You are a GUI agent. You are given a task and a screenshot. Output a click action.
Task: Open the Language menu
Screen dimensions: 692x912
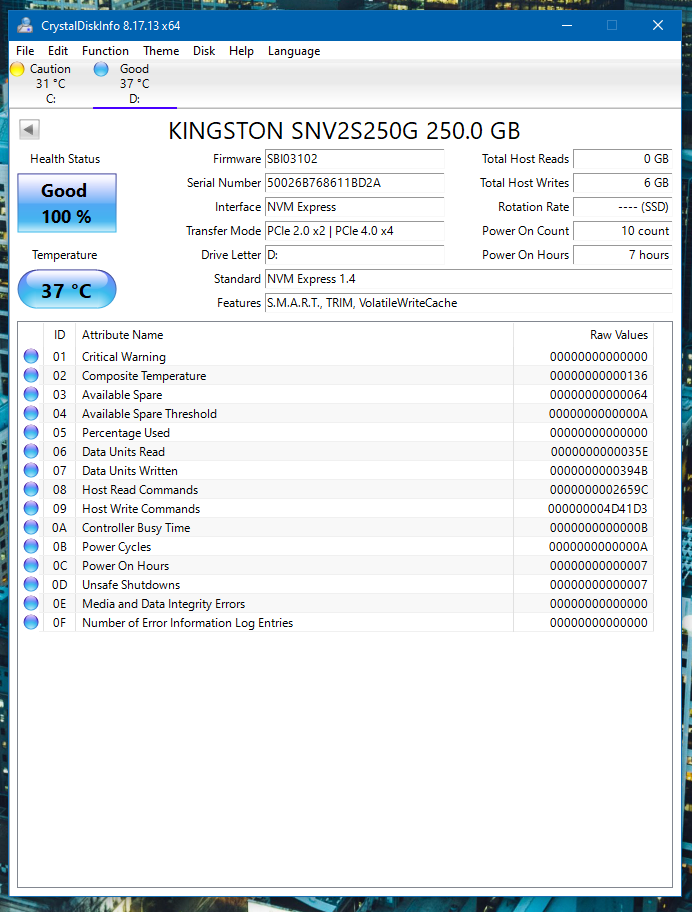(x=294, y=51)
